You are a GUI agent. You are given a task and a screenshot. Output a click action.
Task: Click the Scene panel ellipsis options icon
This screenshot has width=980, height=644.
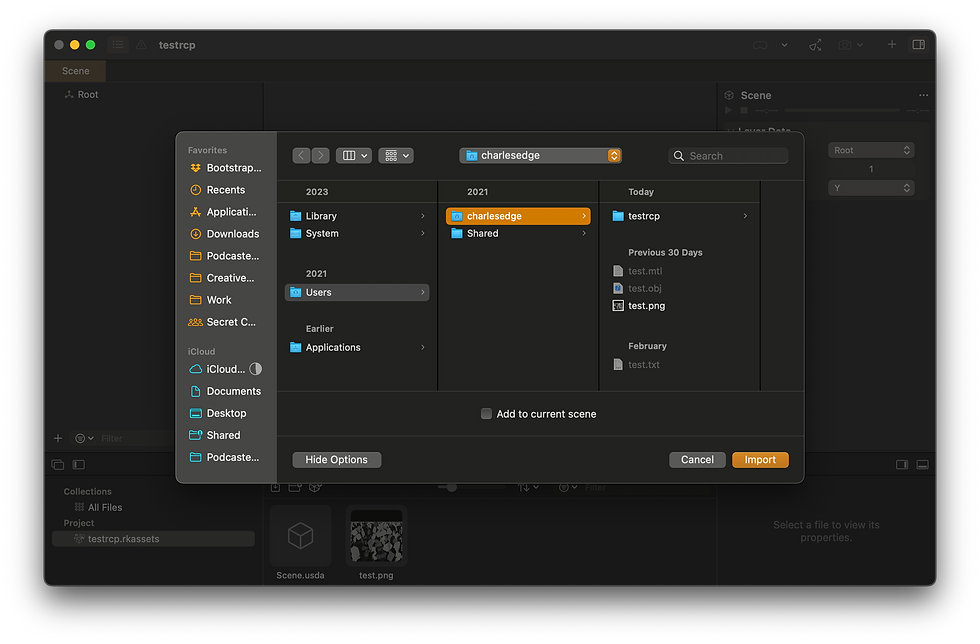(925, 95)
